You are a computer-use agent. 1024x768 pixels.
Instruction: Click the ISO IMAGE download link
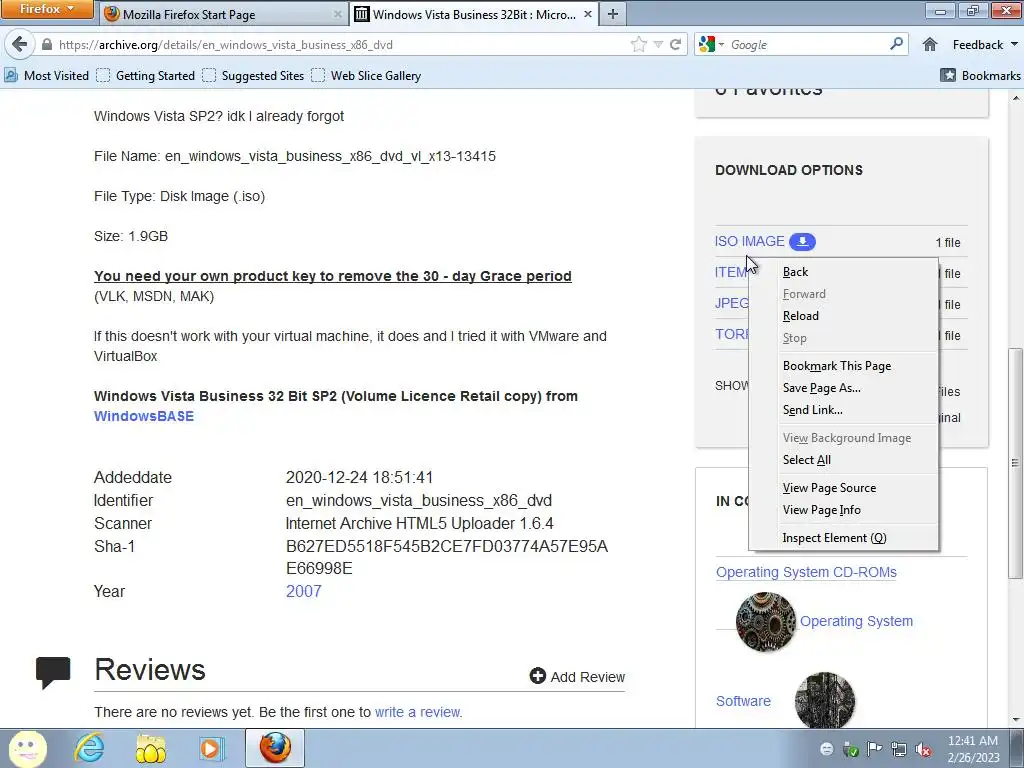point(749,241)
